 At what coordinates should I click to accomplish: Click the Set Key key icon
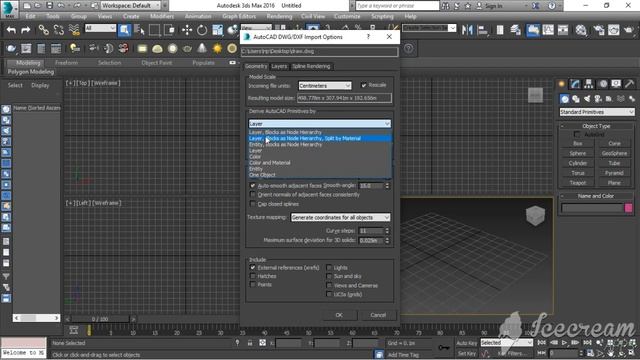[444, 347]
